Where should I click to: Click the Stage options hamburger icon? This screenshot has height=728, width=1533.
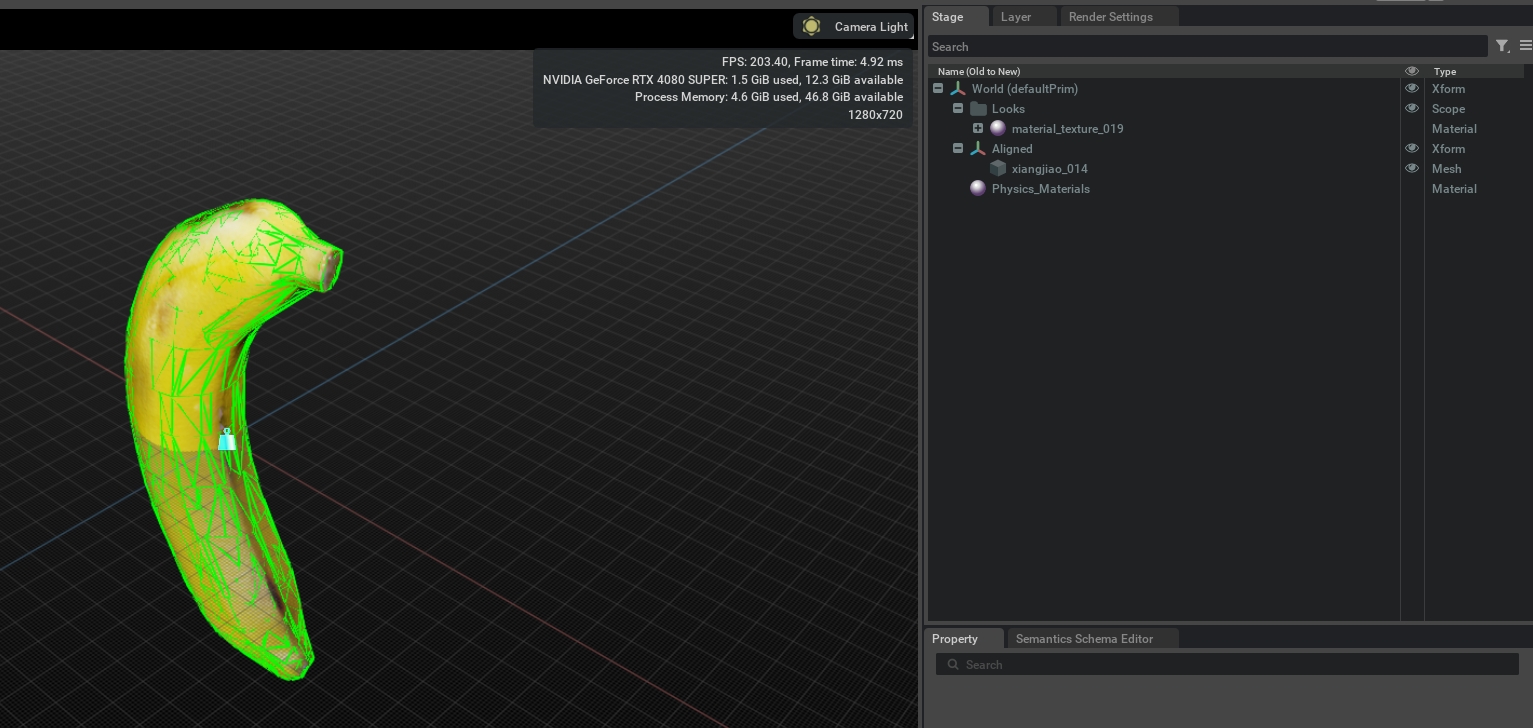click(x=1526, y=44)
